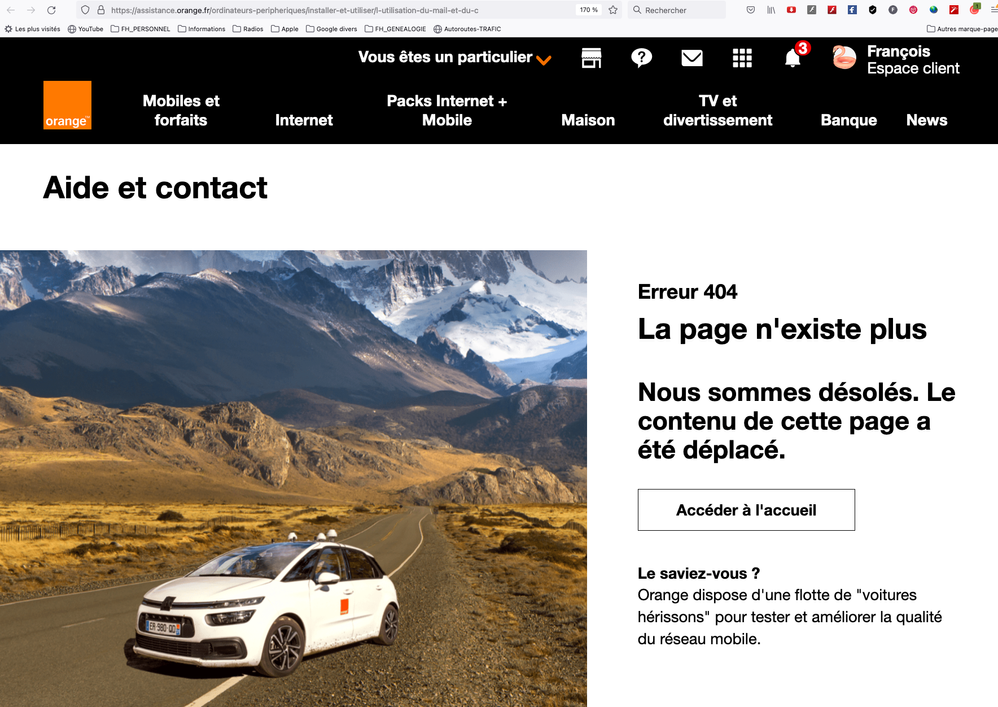
Task: Open notifications via the bell with badge 3
Action: coord(791,57)
